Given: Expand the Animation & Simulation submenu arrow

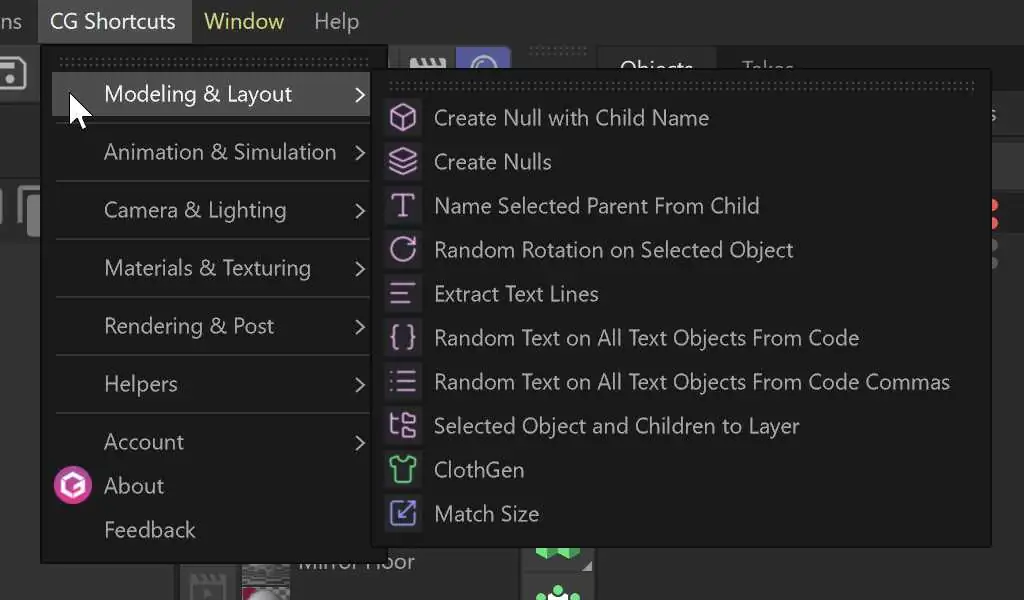Looking at the screenshot, I should point(360,153).
